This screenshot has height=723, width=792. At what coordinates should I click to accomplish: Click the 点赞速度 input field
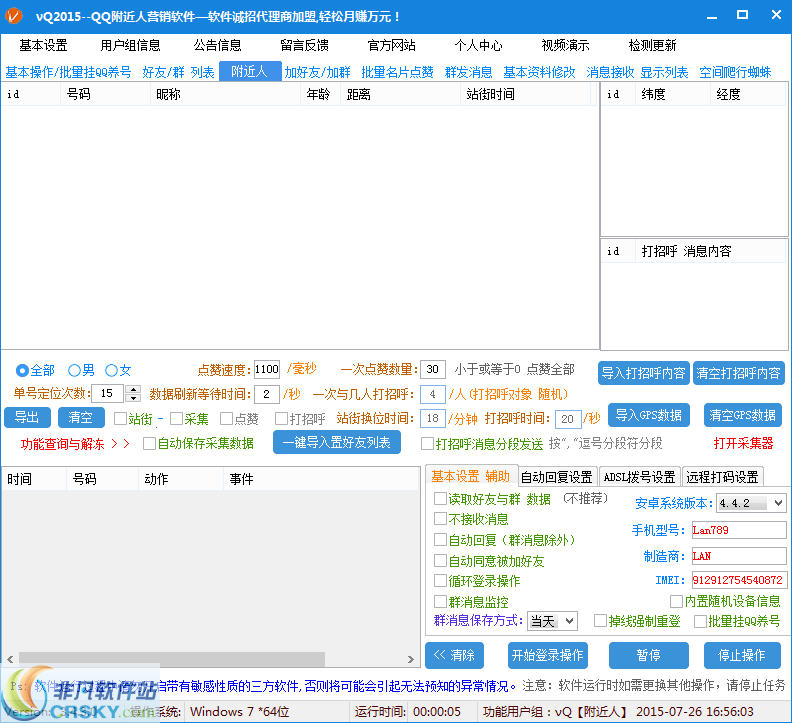pyautogui.click(x=267, y=369)
